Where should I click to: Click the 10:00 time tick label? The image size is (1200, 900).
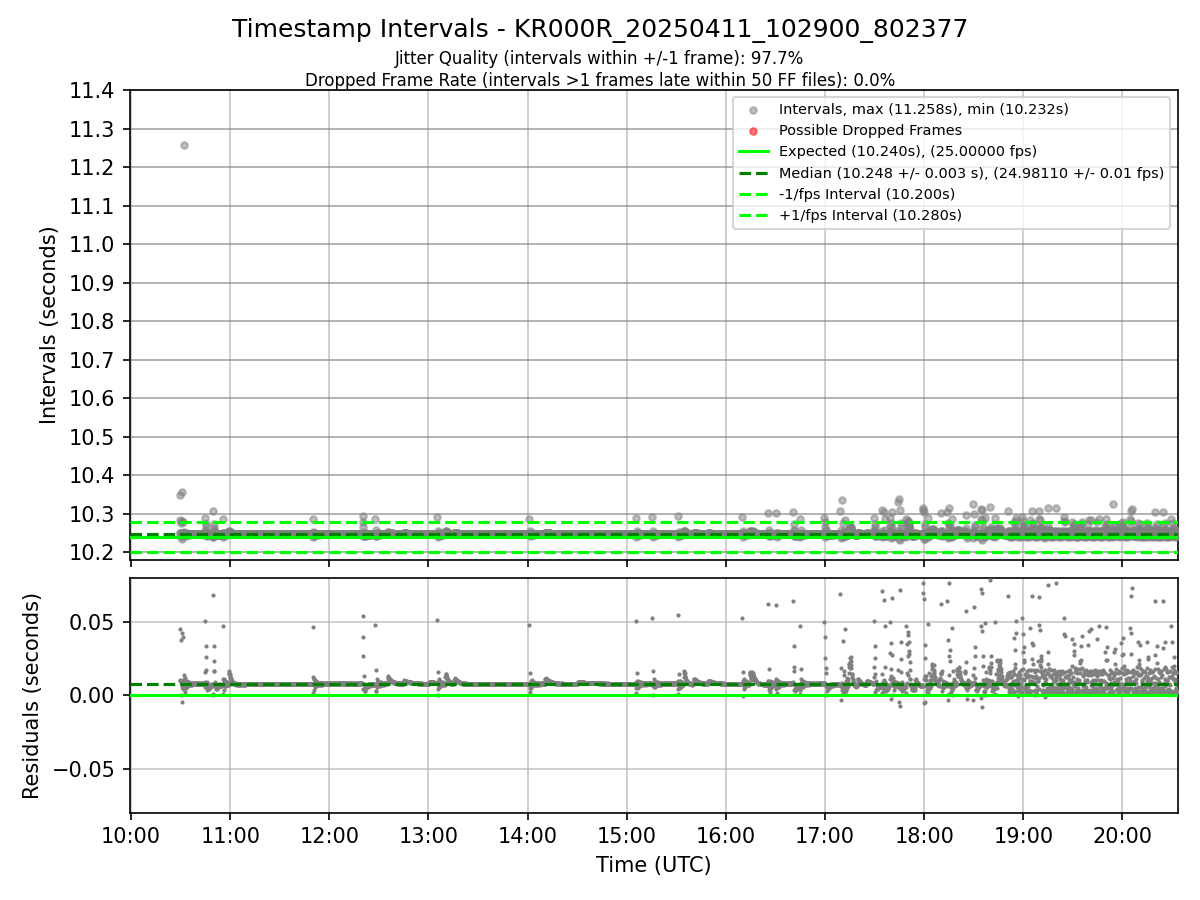[x=130, y=835]
